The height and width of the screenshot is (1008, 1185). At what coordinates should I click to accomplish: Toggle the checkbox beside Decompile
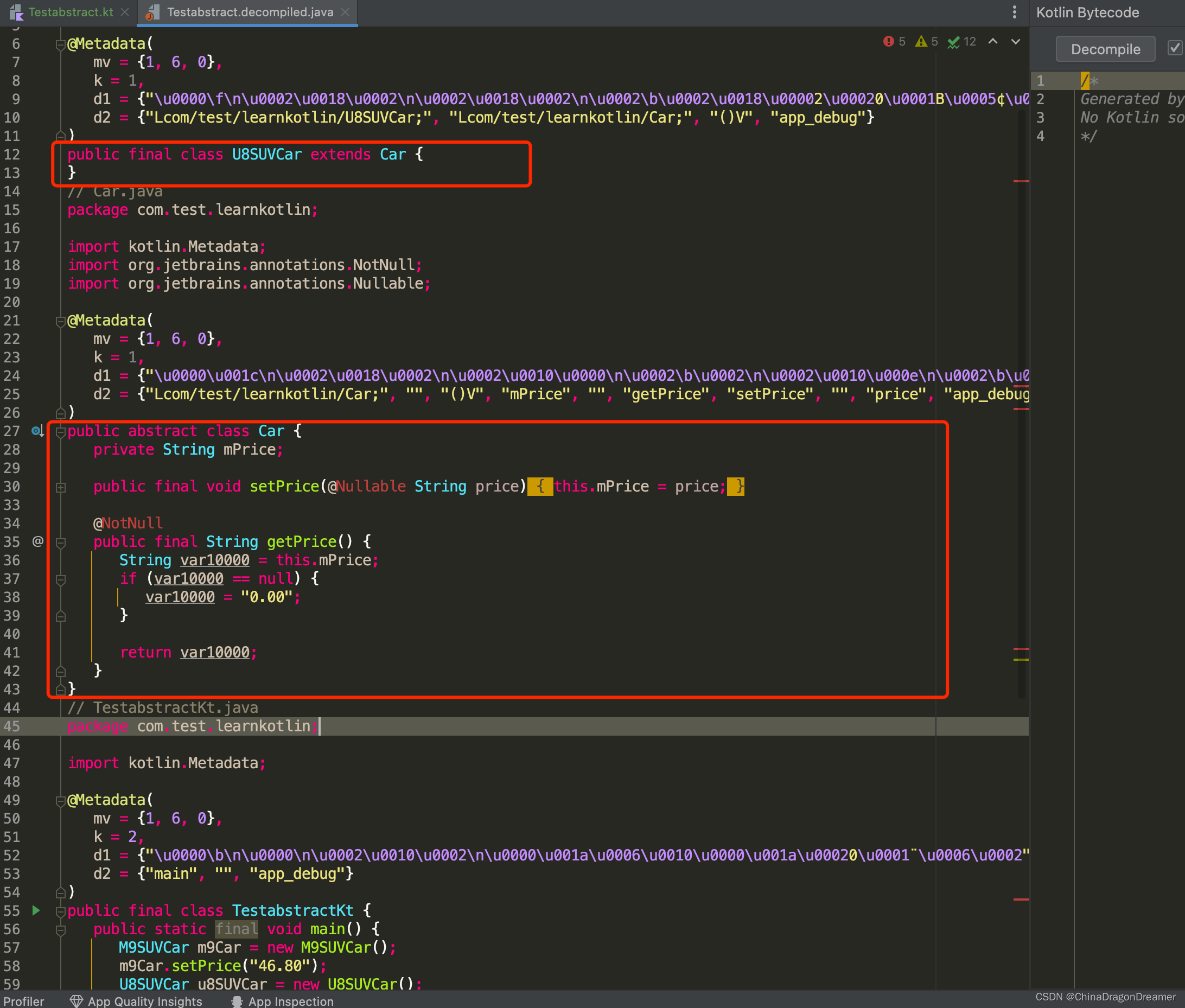1175,48
